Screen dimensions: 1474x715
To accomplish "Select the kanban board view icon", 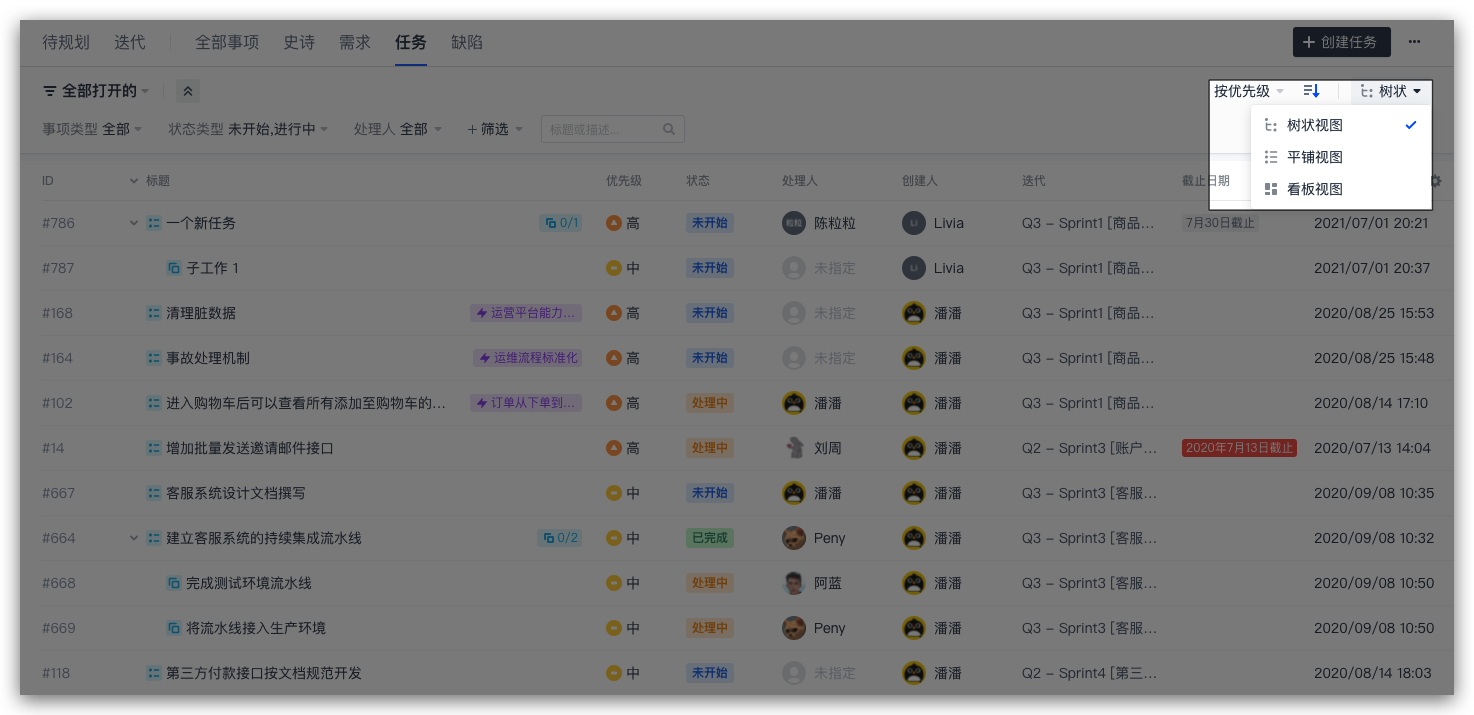I will (x=1271, y=189).
